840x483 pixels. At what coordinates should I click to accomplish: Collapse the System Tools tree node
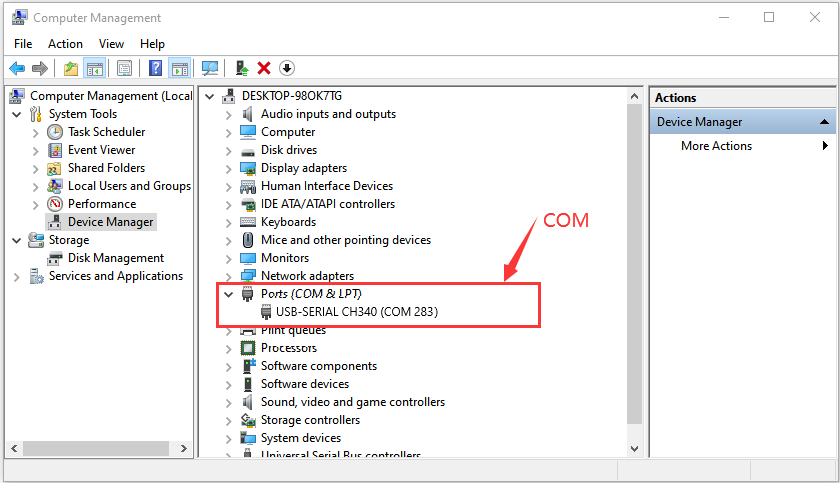[17, 115]
